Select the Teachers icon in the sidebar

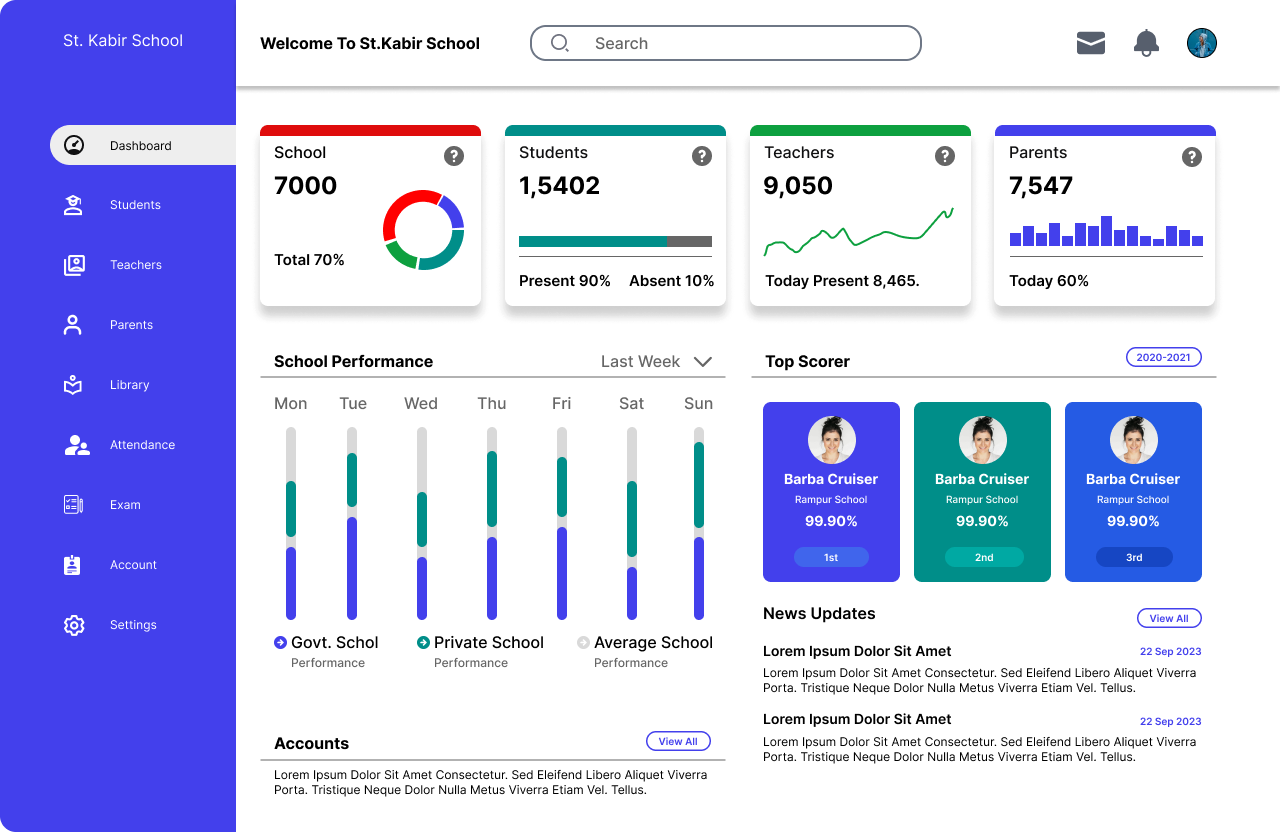coord(74,265)
